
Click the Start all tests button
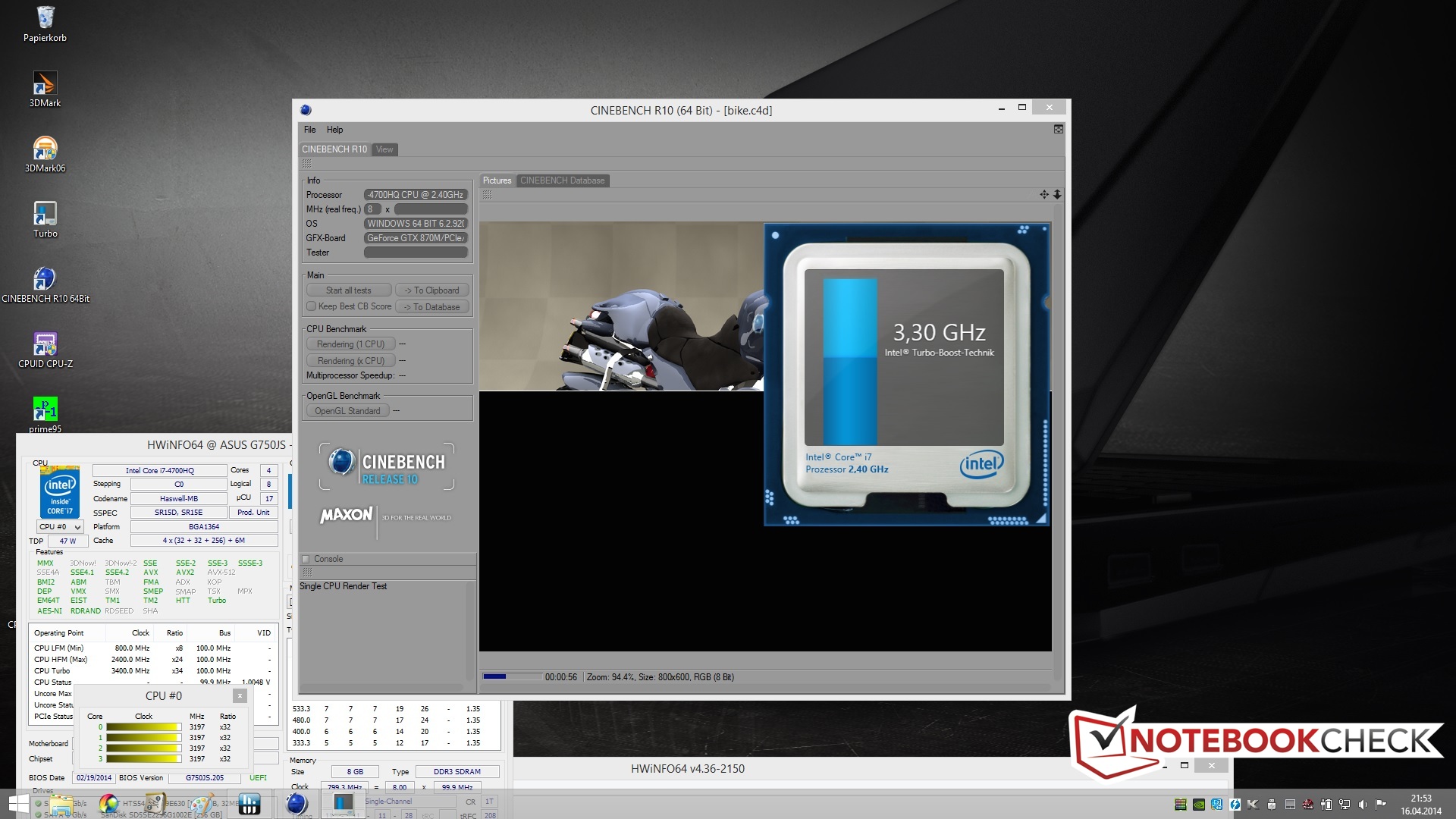349,290
